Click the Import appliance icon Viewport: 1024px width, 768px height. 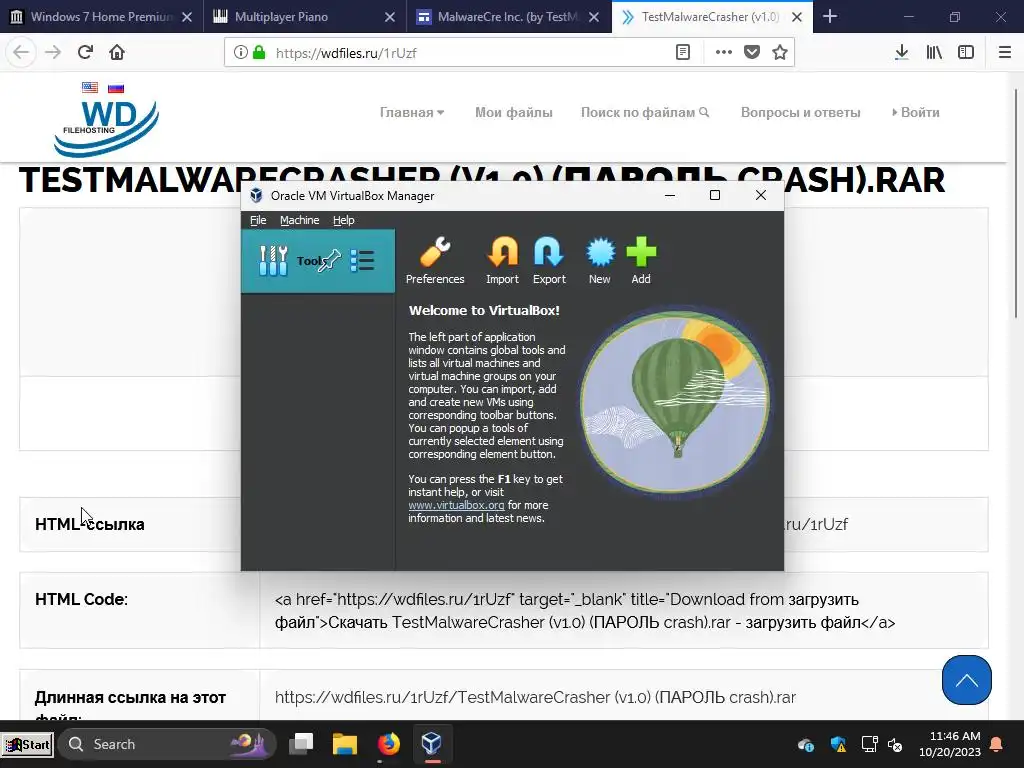502,261
